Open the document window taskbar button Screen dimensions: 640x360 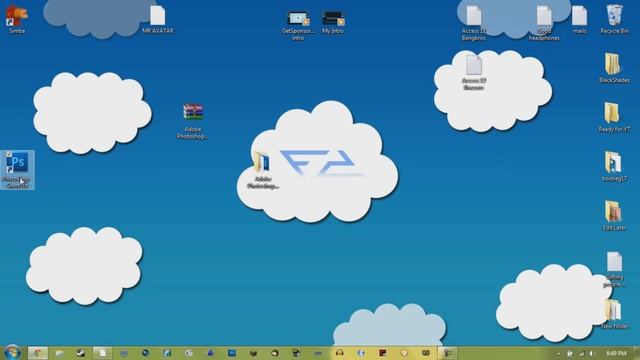click(x=102, y=353)
